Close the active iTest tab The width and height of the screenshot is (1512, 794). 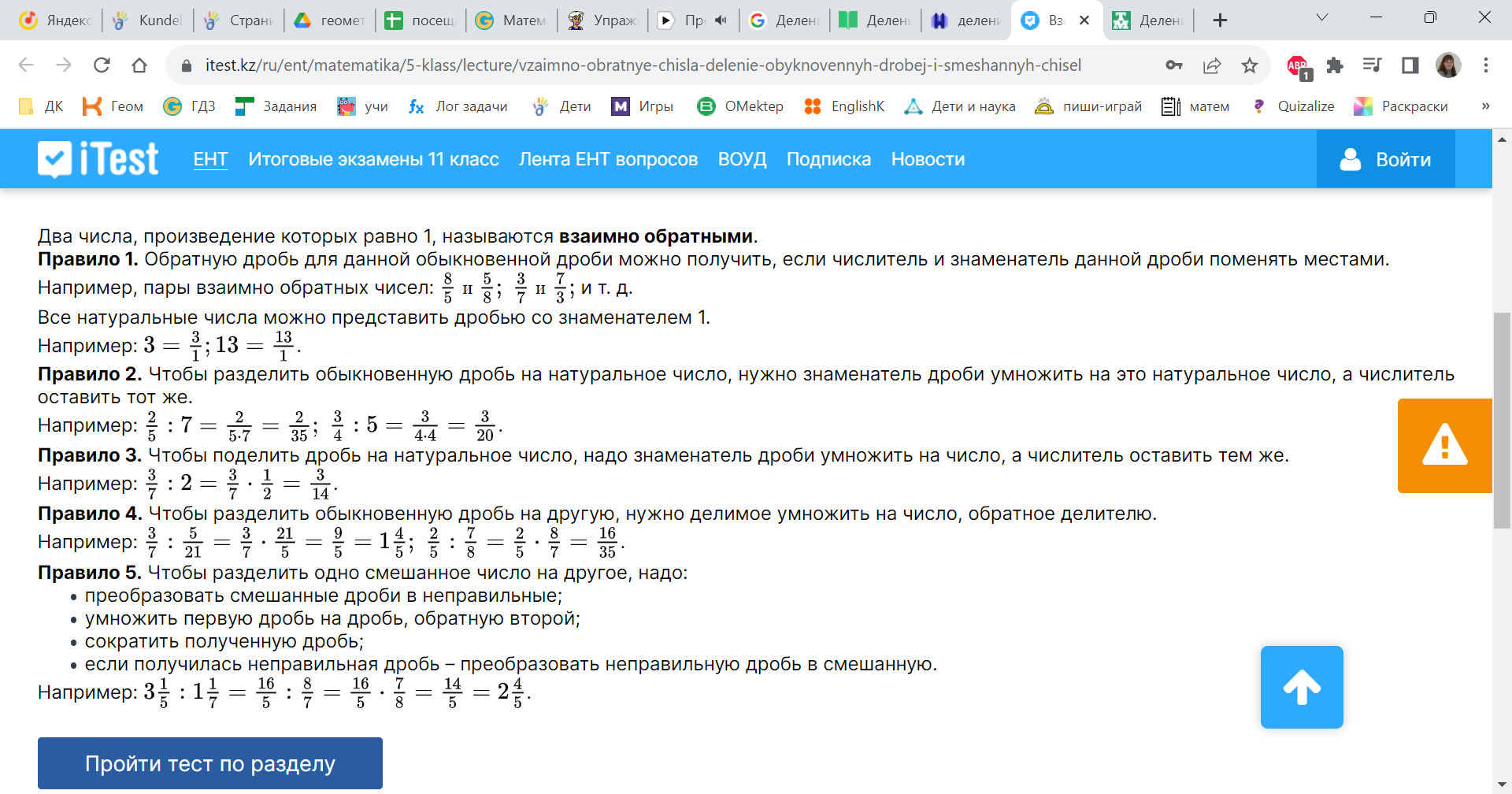click(x=1084, y=20)
